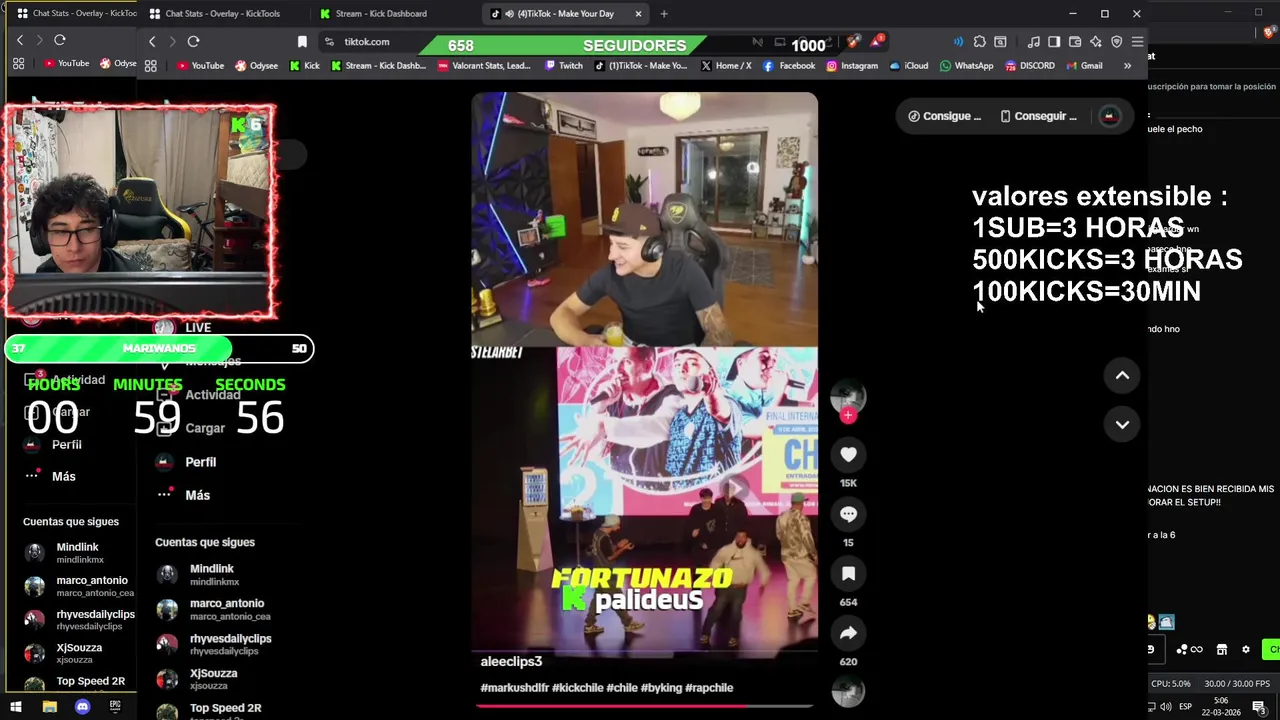Open the apps grid in bookmarks bar
Screen dimensions: 1280x720
click(151, 66)
